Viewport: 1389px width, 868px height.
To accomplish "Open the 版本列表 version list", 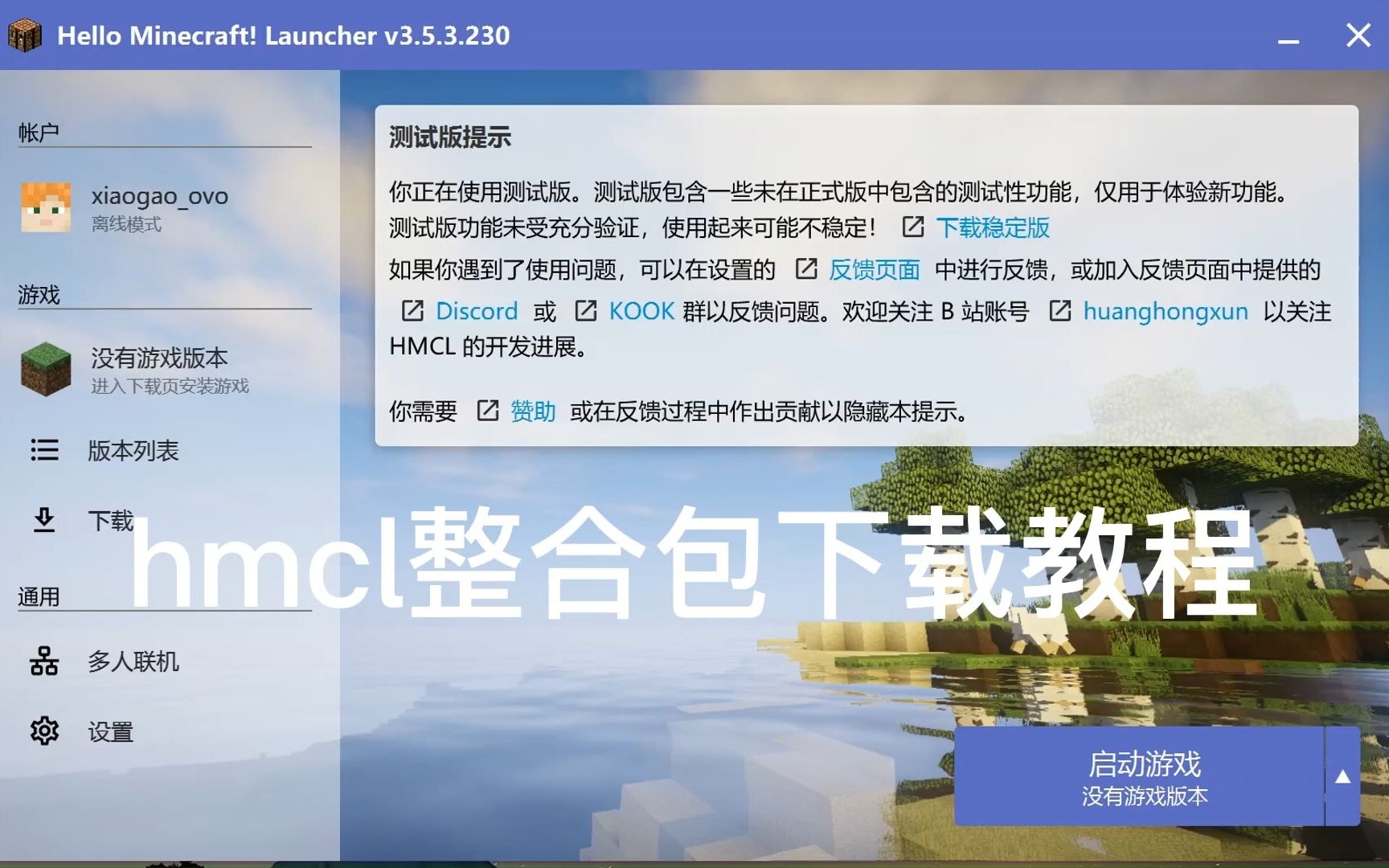I will 165,450.
